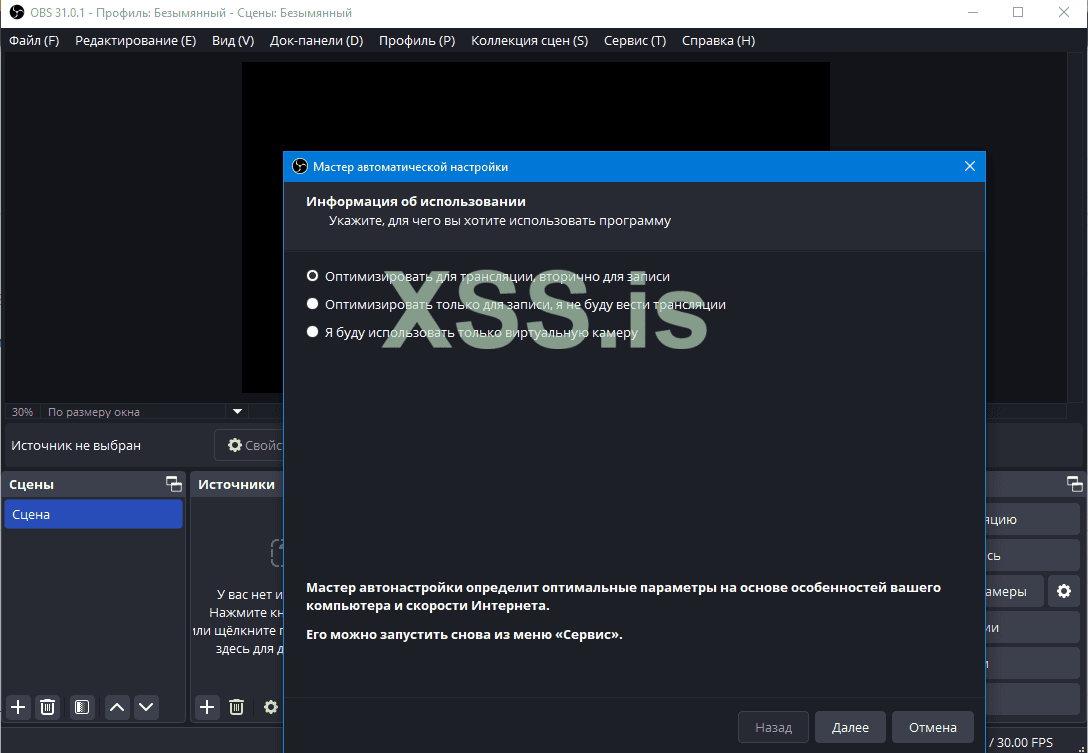Open scene filters icon in Scenes panel

coord(82,707)
